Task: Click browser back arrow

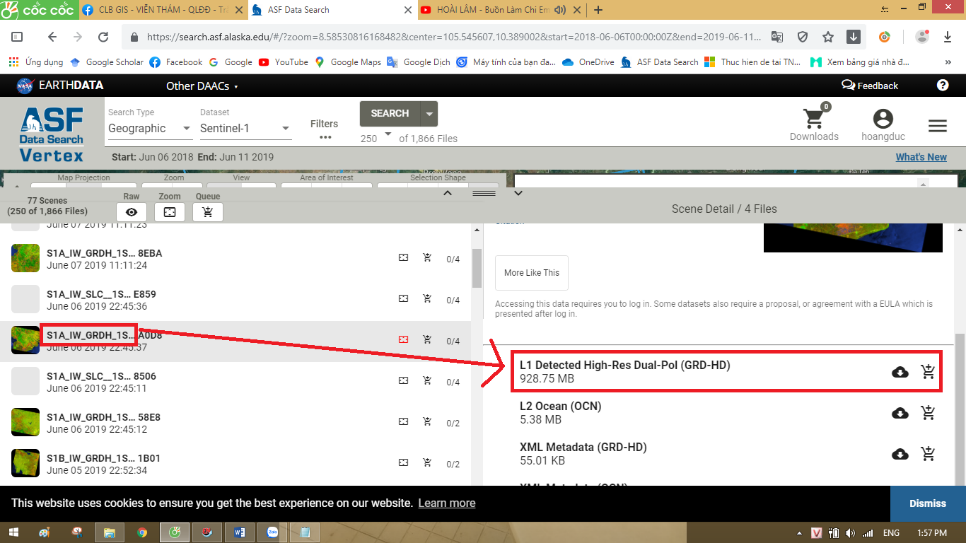Action: coord(52,37)
